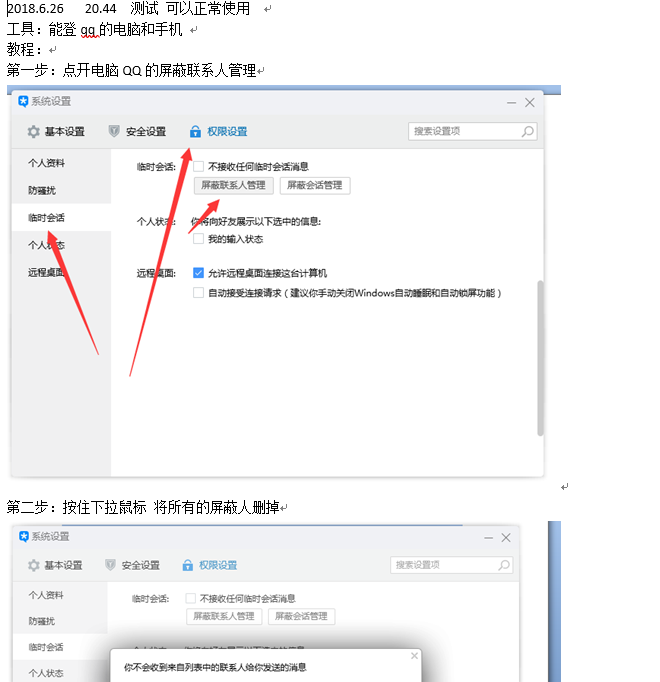The image size is (660, 682).
Task: Click the gear icon in second settings window
Action: pos(34,565)
